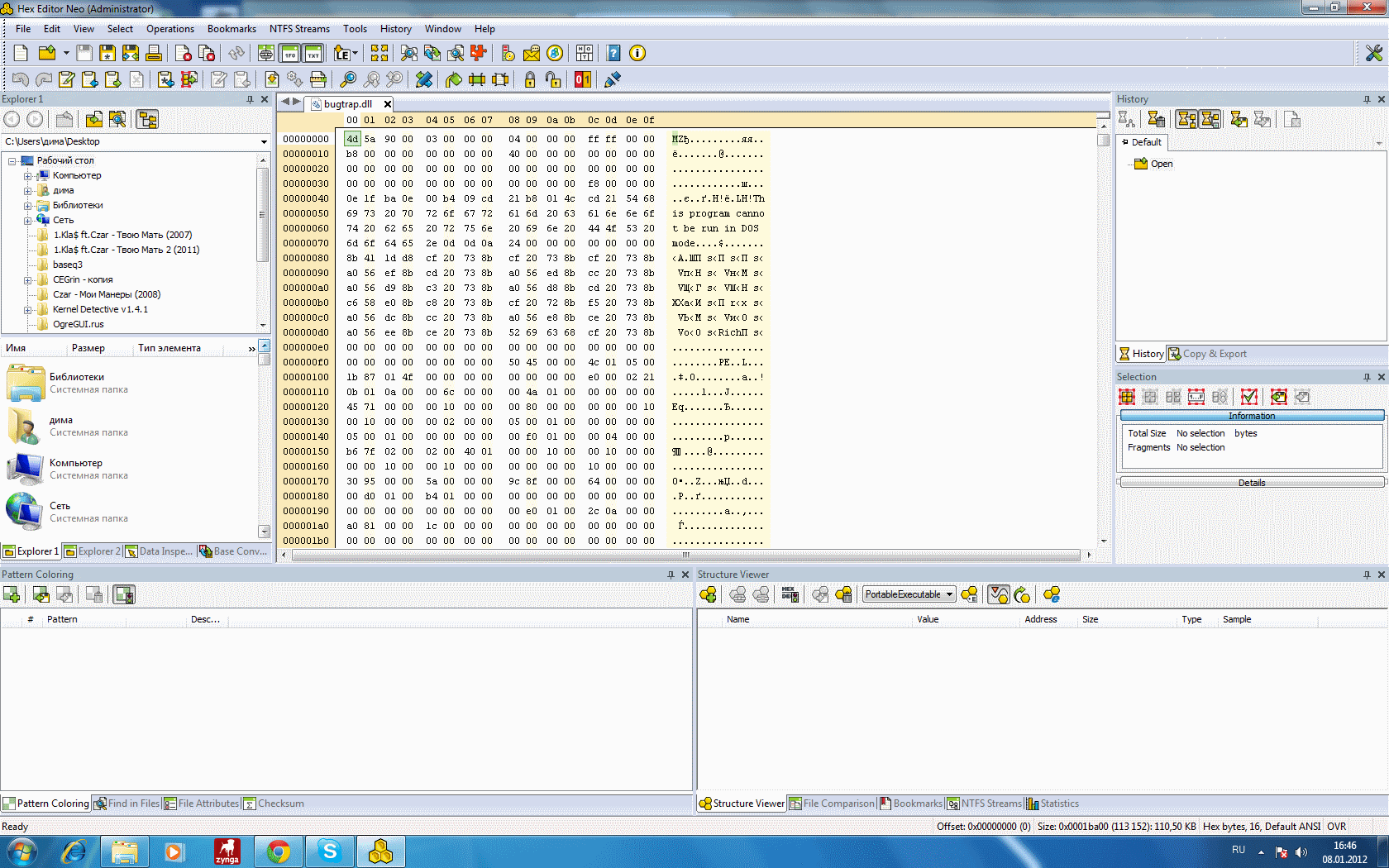Viewport: 1389px width, 868px height.
Task: Switch to the Copy & Export tab
Action: click(1208, 354)
